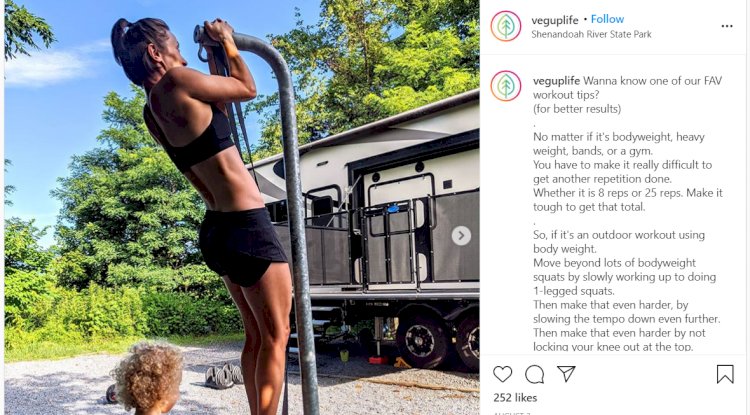Open the three-dot more options menu
750x415 pixels.
coord(727,26)
